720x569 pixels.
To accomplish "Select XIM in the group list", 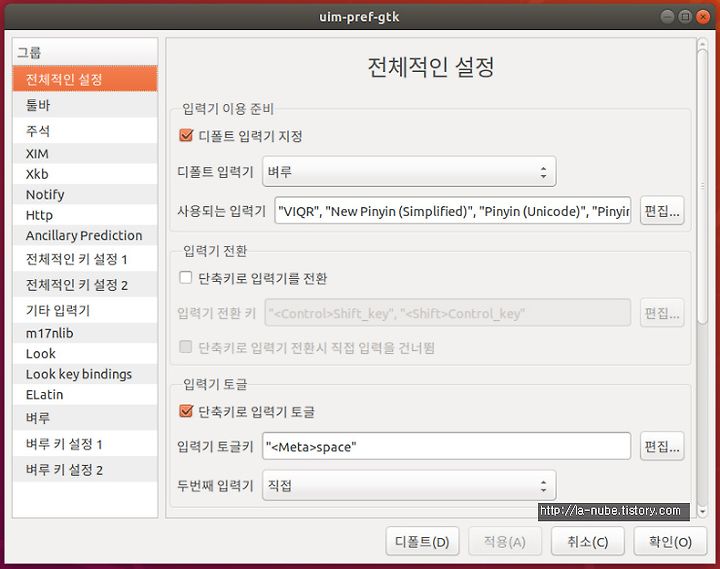I will tap(85, 153).
